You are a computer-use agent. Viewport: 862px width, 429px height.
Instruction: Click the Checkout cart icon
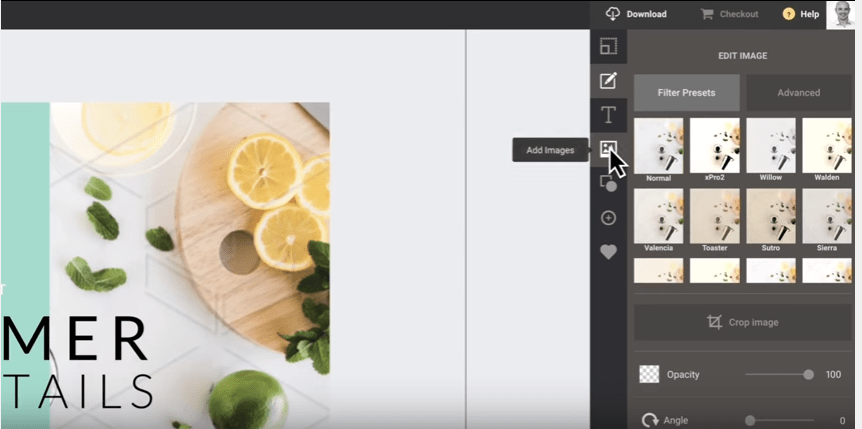point(707,14)
